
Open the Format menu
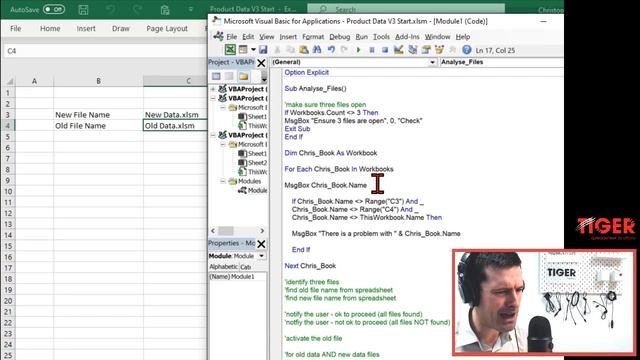pos(313,37)
